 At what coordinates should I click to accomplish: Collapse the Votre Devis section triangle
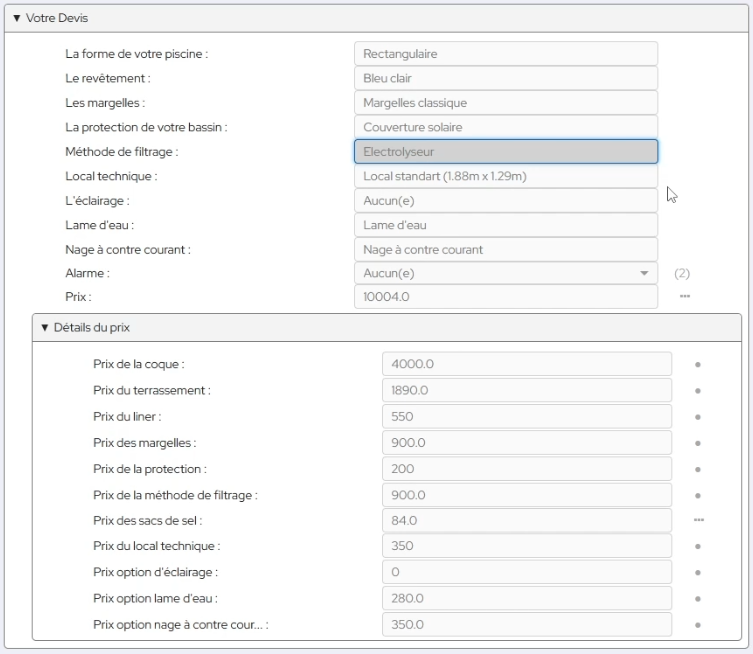click(17, 18)
